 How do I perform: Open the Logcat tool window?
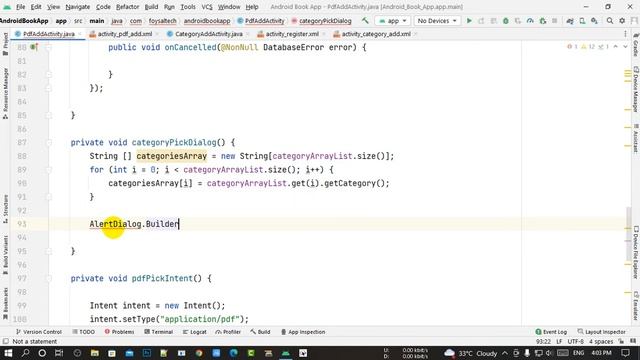tap(194, 332)
